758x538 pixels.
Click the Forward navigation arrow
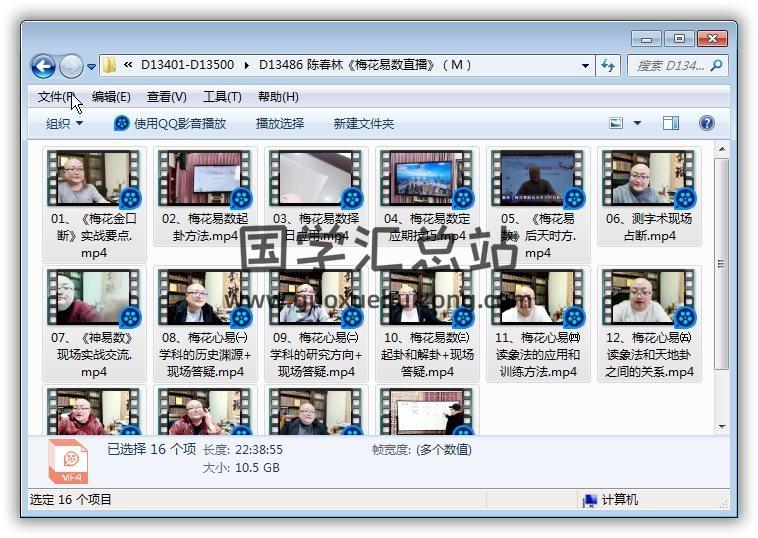point(72,66)
